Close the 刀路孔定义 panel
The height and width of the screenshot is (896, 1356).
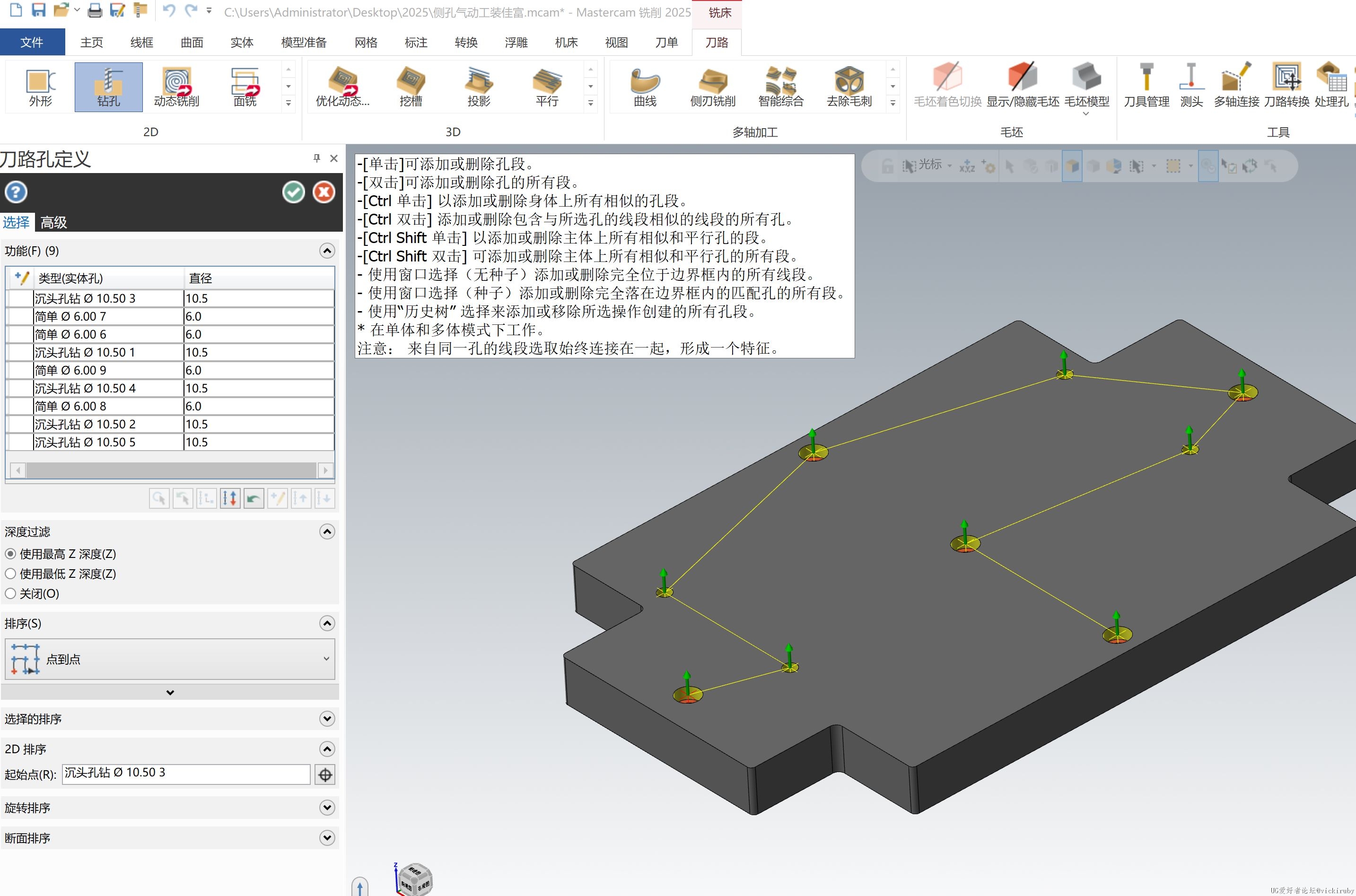click(334, 158)
